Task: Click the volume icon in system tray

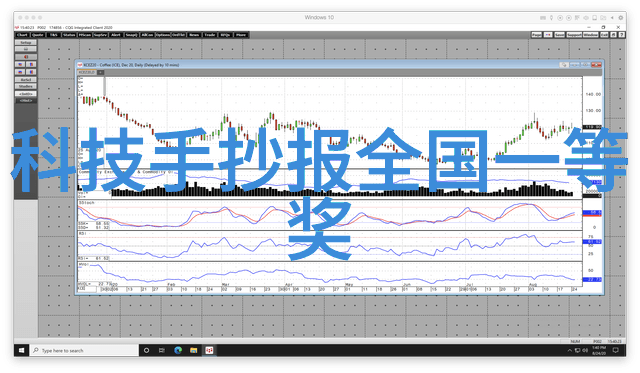Action: click(585, 350)
